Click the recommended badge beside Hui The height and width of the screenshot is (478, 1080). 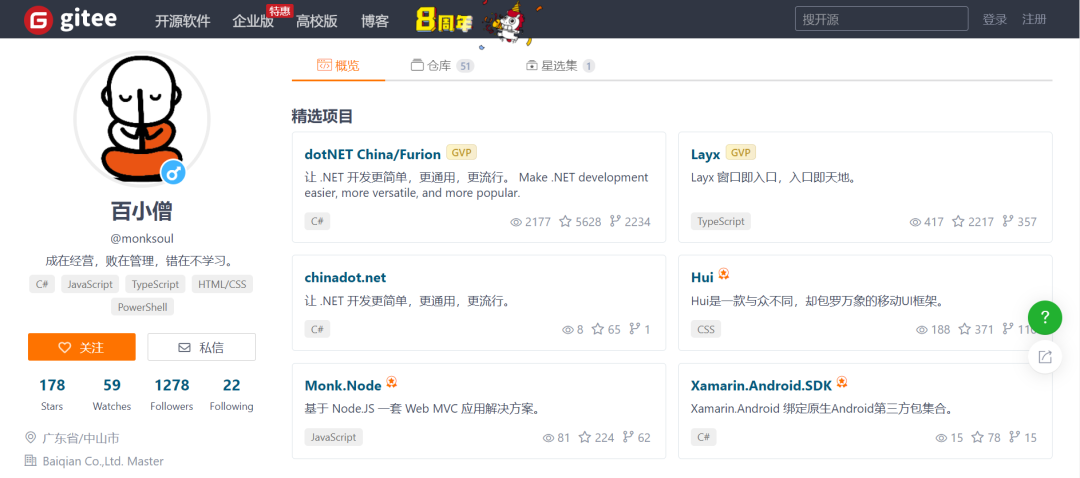(724, 274)
